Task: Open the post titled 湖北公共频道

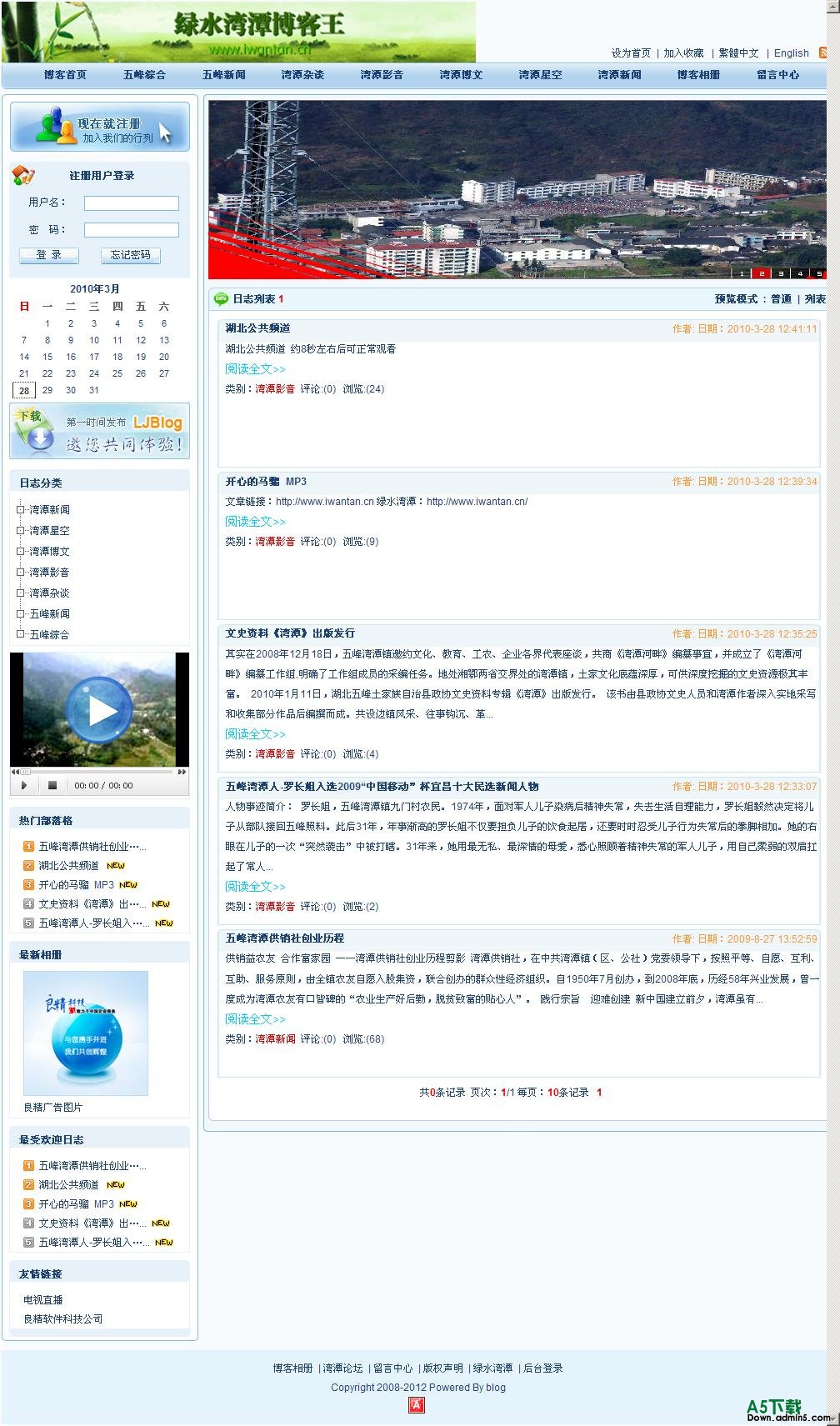Action: click(x=257, y=328)
